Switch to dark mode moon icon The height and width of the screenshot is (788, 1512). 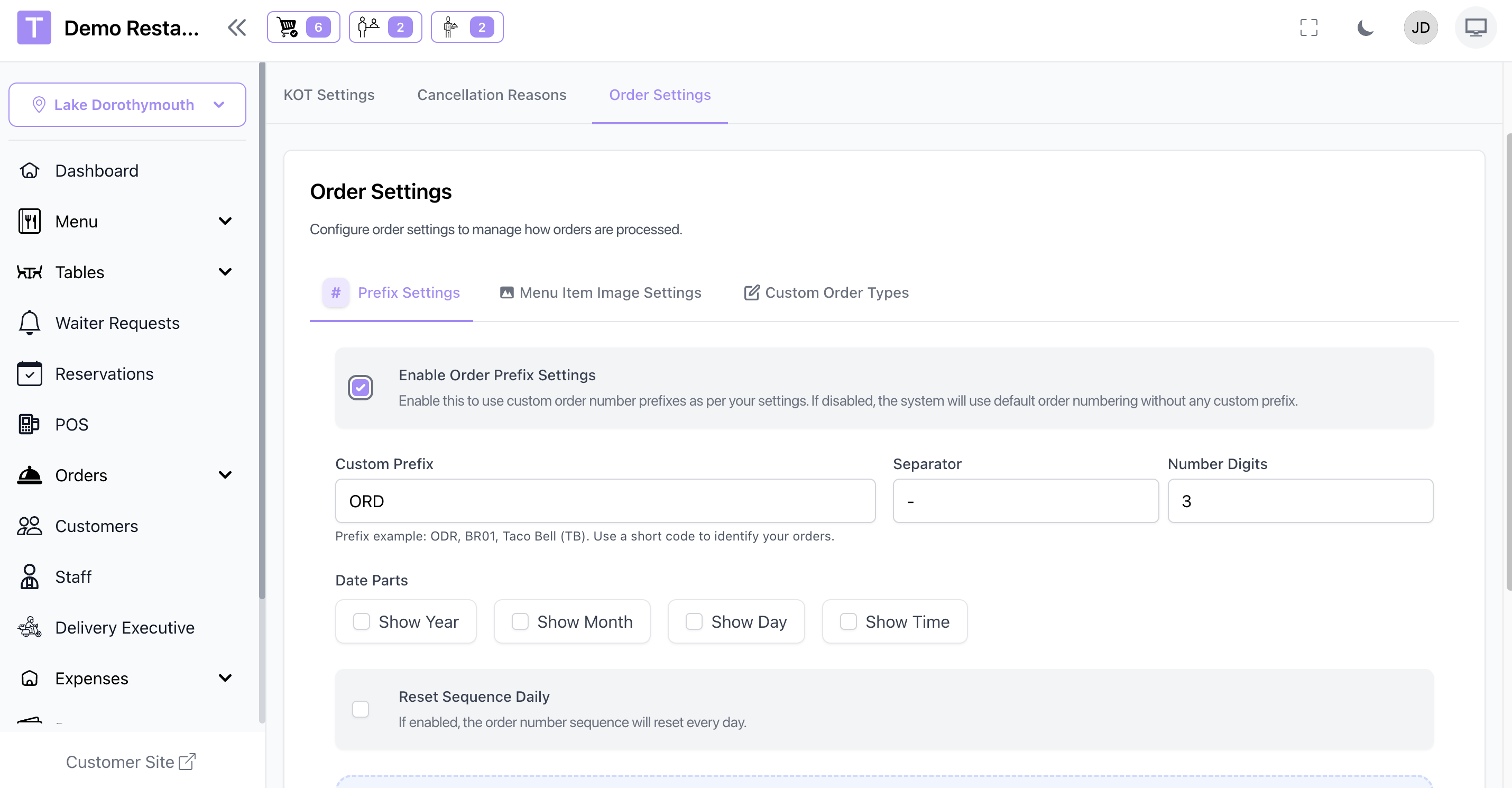point(1365,28)
